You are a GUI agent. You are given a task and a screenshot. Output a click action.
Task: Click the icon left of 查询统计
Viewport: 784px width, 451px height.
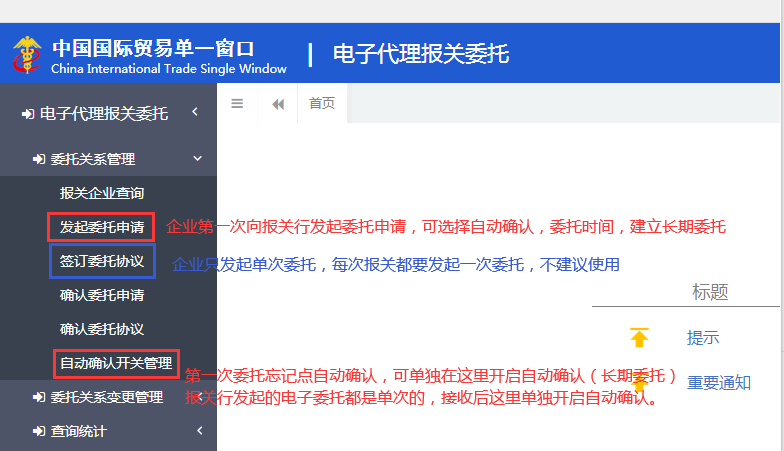coord(38,431)
